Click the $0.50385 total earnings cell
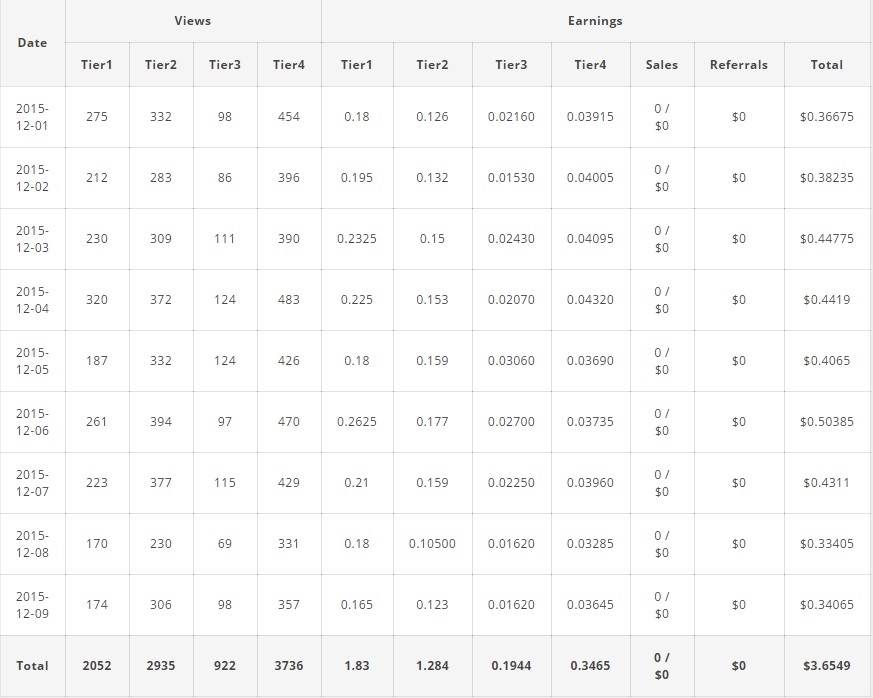The image size is (873, 698). (x=826, y=422)
